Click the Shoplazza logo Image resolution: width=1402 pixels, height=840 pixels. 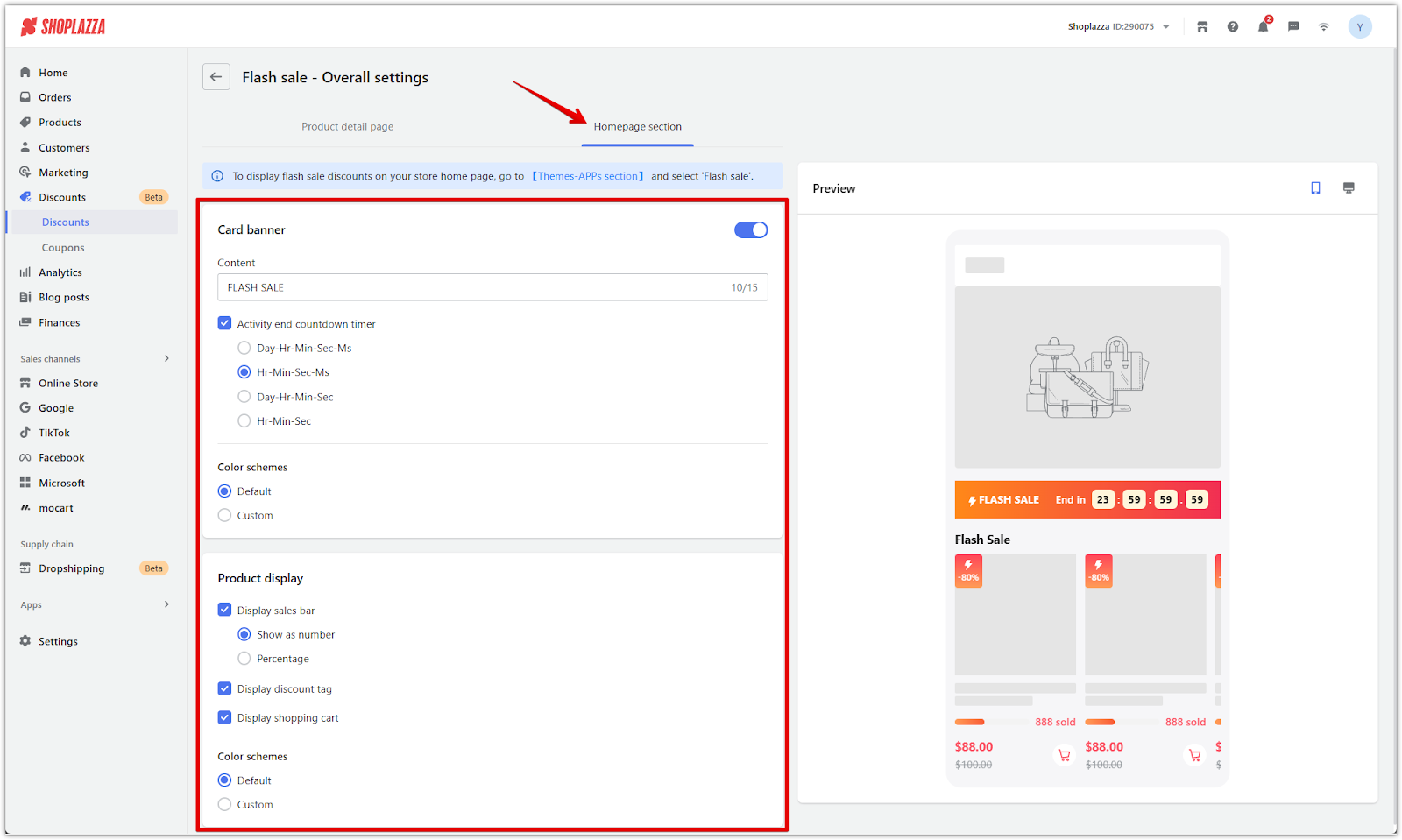62,27
